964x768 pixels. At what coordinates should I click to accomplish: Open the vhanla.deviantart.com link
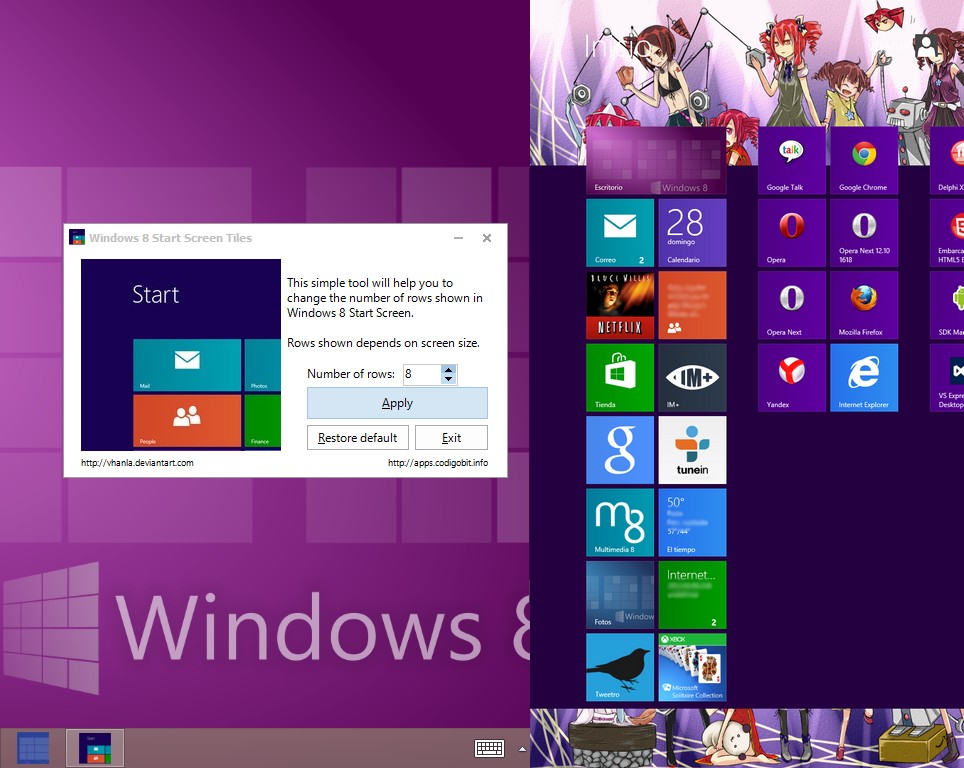point(137,462)
